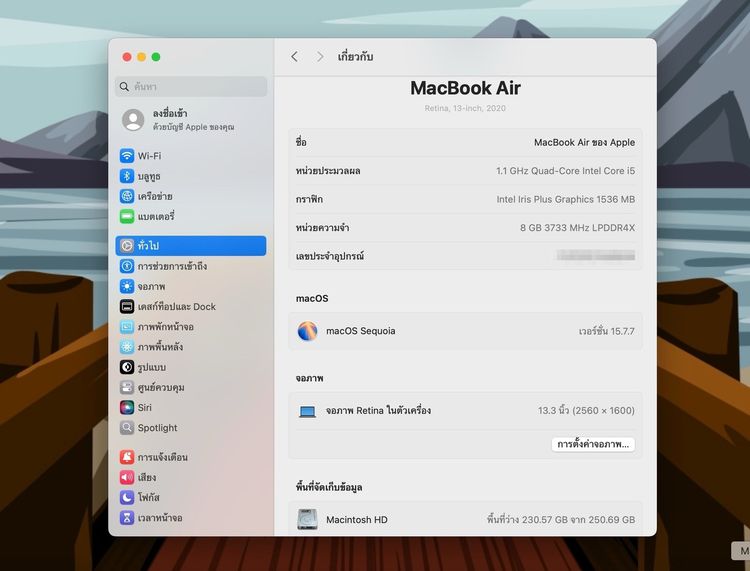The width and height of the screenshot is (750, 571).
Task: Sign in with Apple account (ลงชื่อเข้า)
Action: 170,113
